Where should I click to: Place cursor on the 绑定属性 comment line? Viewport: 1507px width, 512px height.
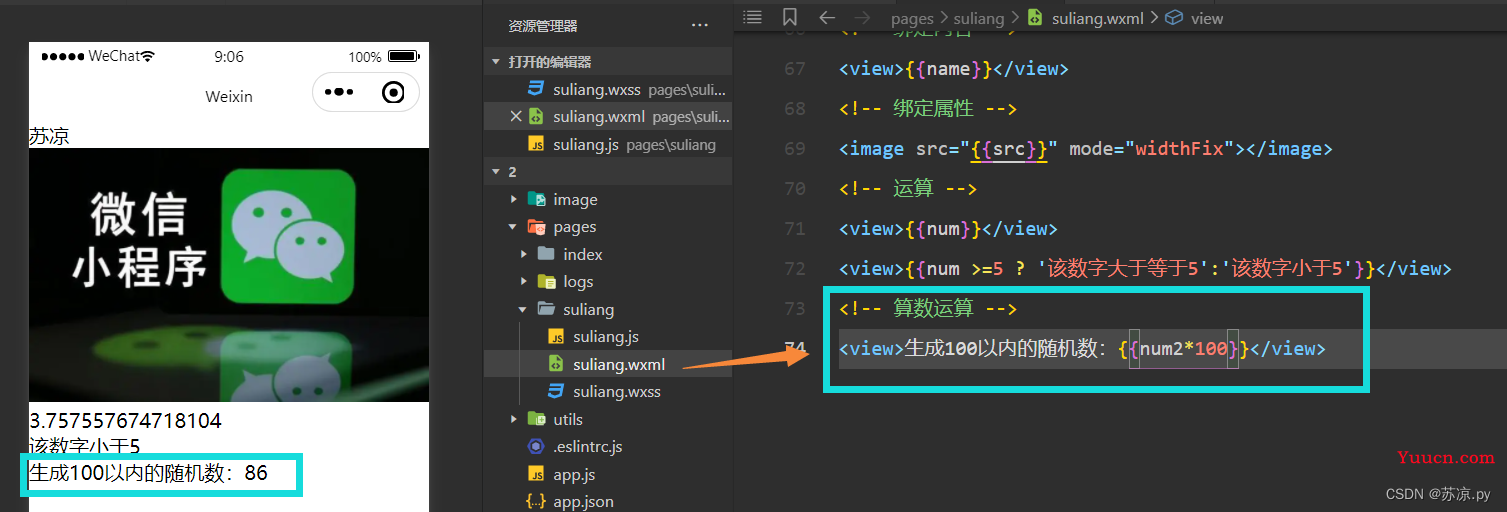coord(928,109)
